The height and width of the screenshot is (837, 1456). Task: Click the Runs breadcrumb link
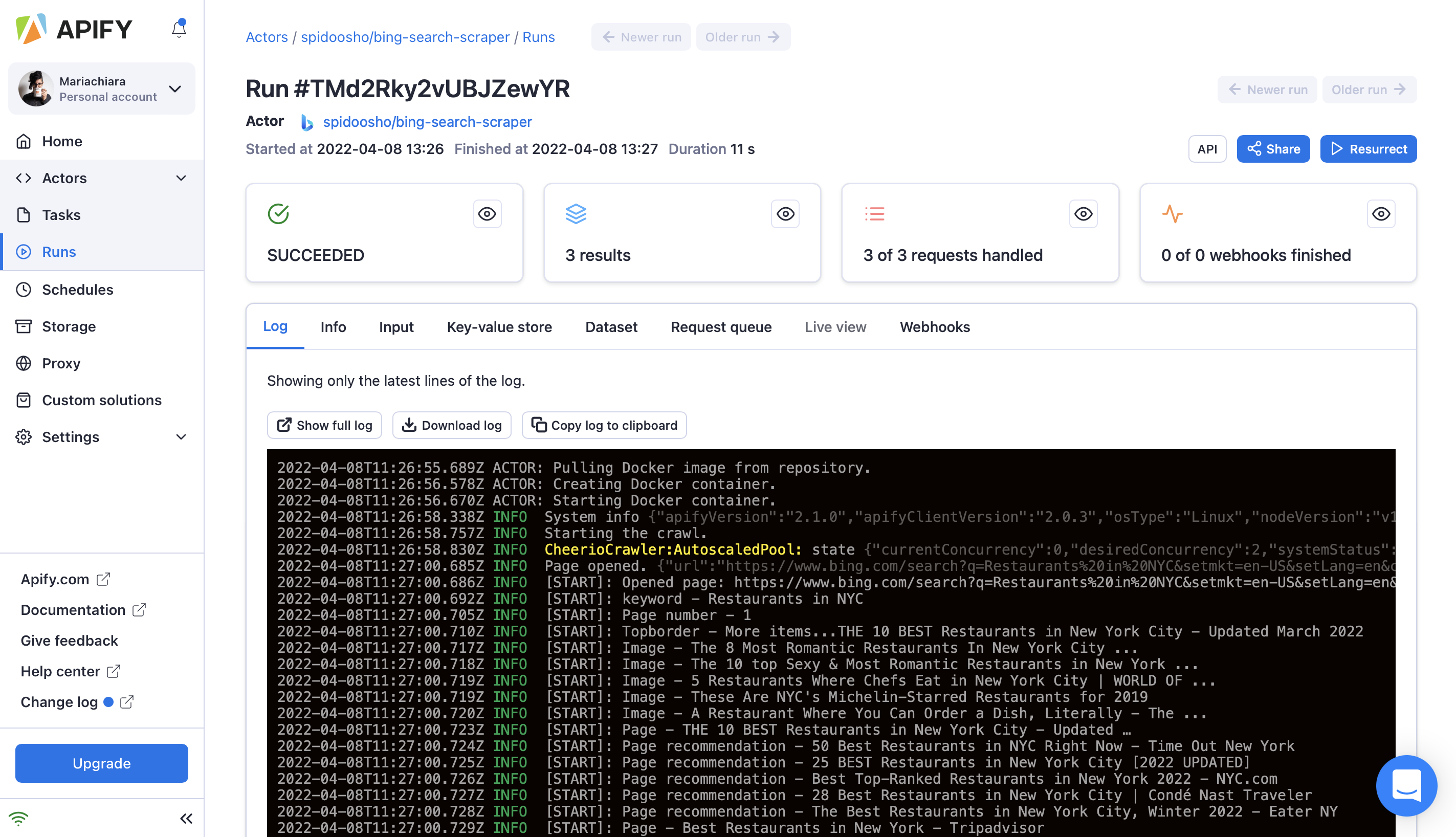(x=539, y=37)
